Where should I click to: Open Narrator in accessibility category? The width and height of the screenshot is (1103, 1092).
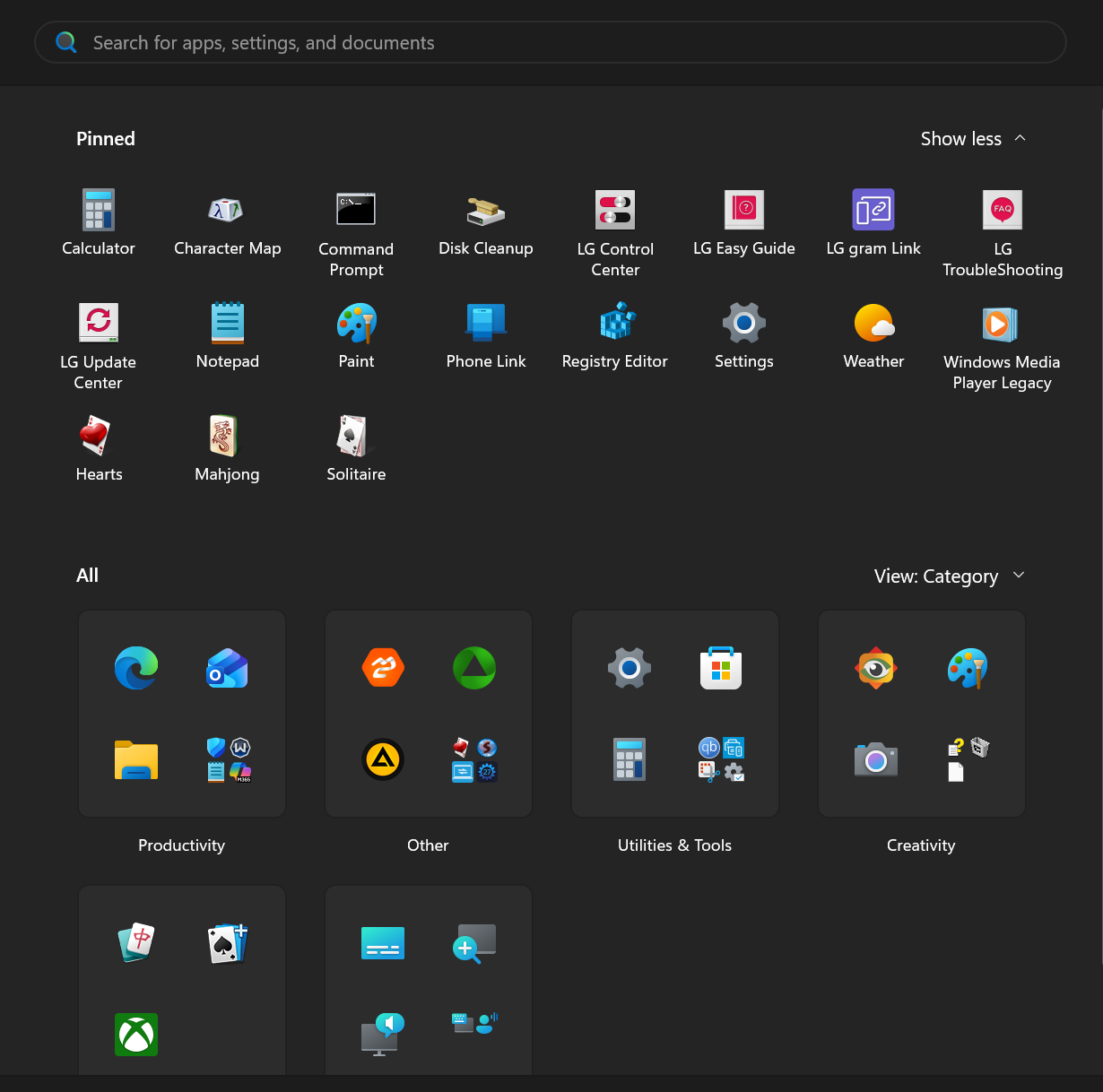[383, 1035]
